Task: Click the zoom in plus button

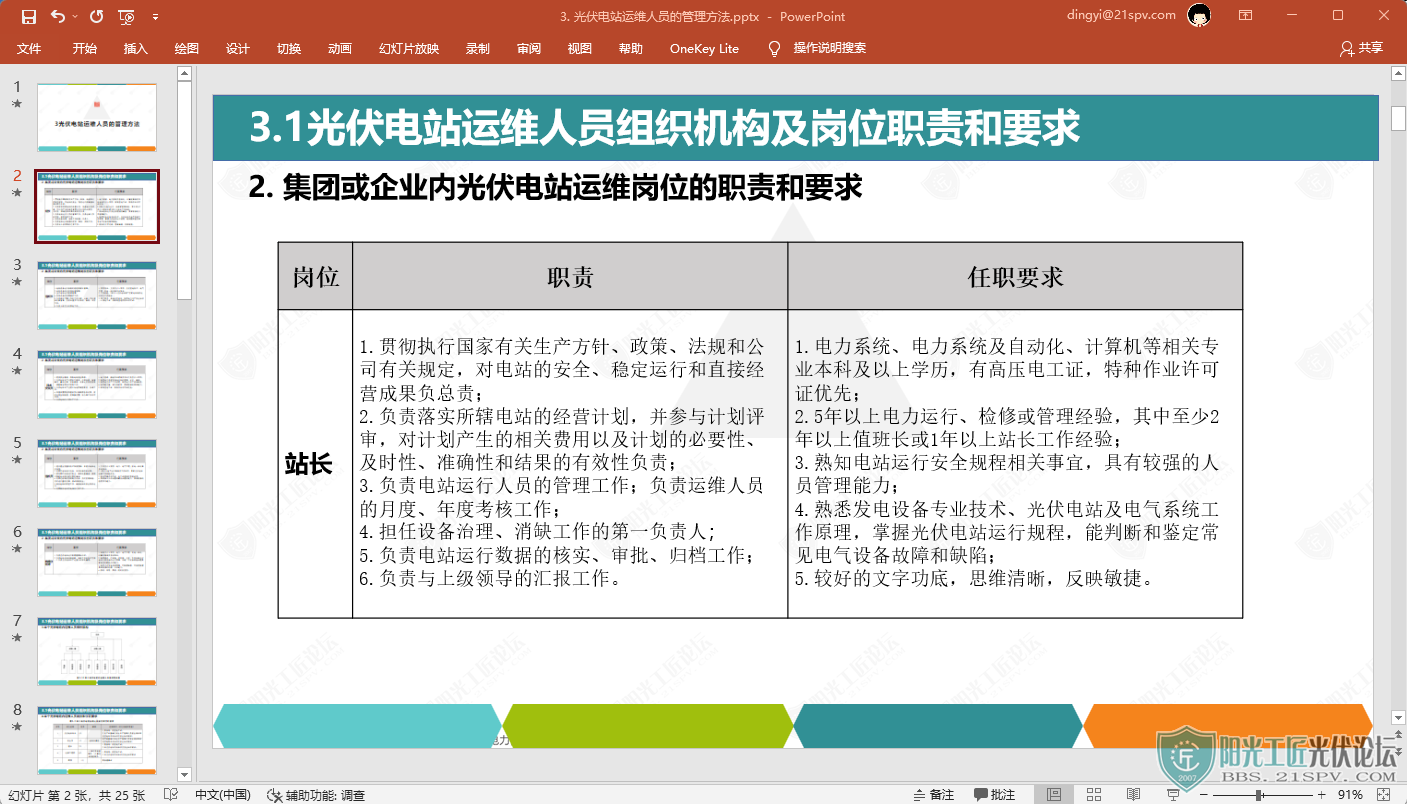Action: pyautogui.click(x=1321, y=795)
